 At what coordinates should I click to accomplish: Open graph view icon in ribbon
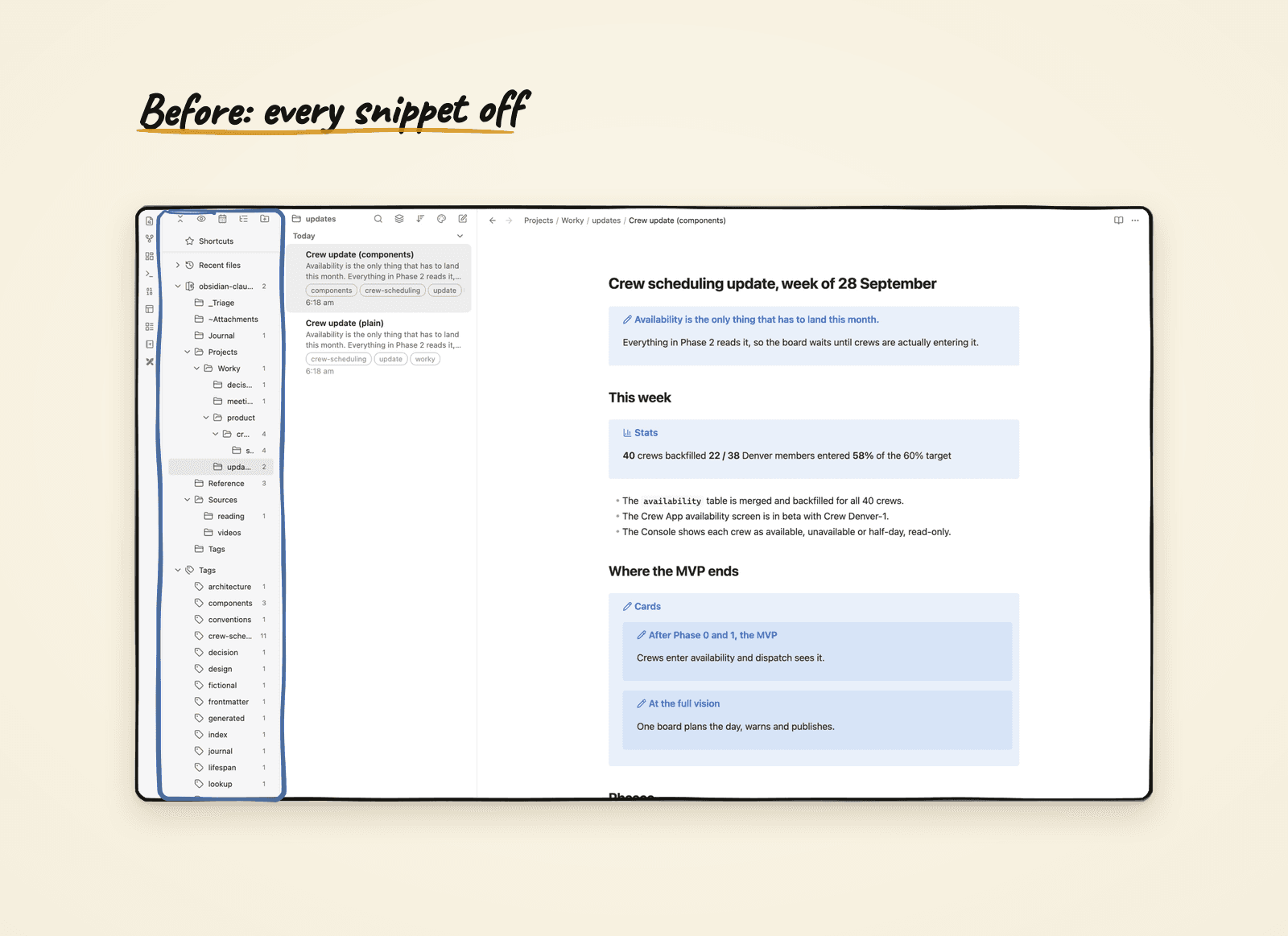point(150,239)
